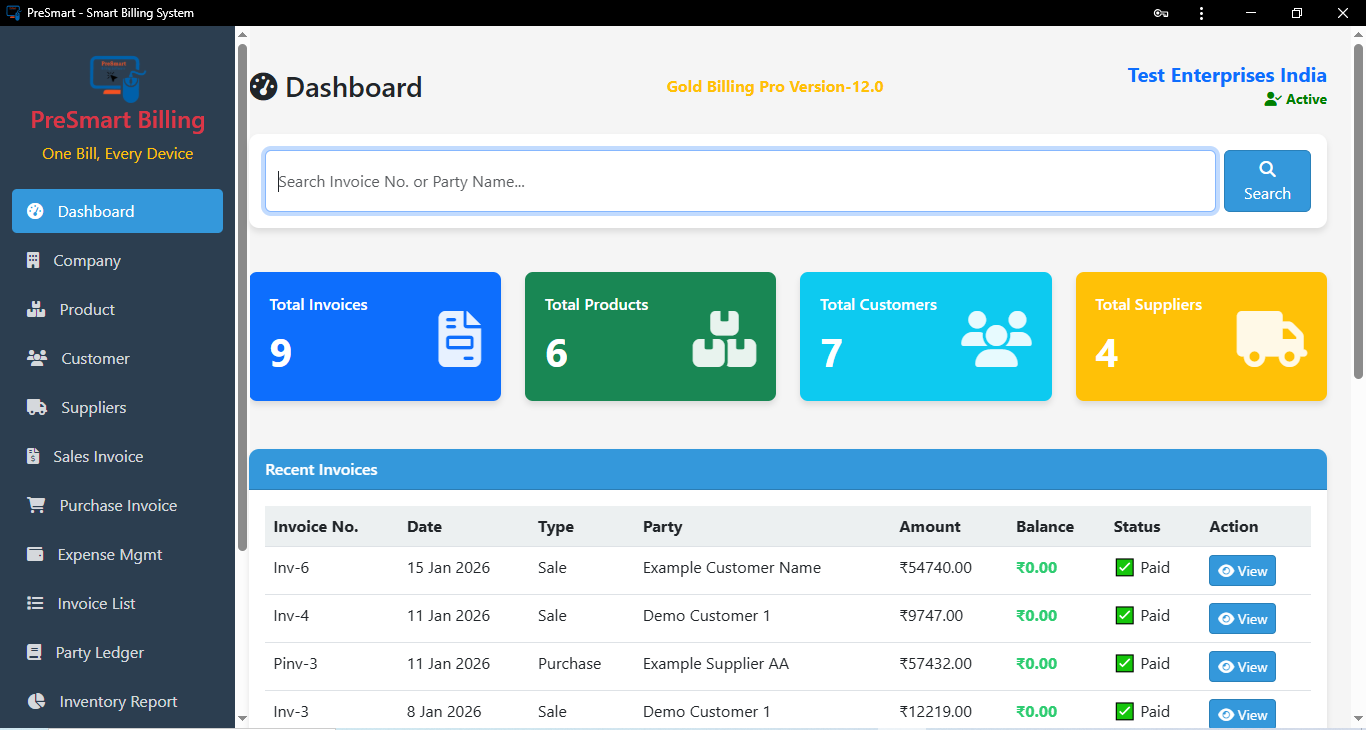1366x730 pixels.
Task: Open Inventory Report from sidebar
Action: point(118,701)
